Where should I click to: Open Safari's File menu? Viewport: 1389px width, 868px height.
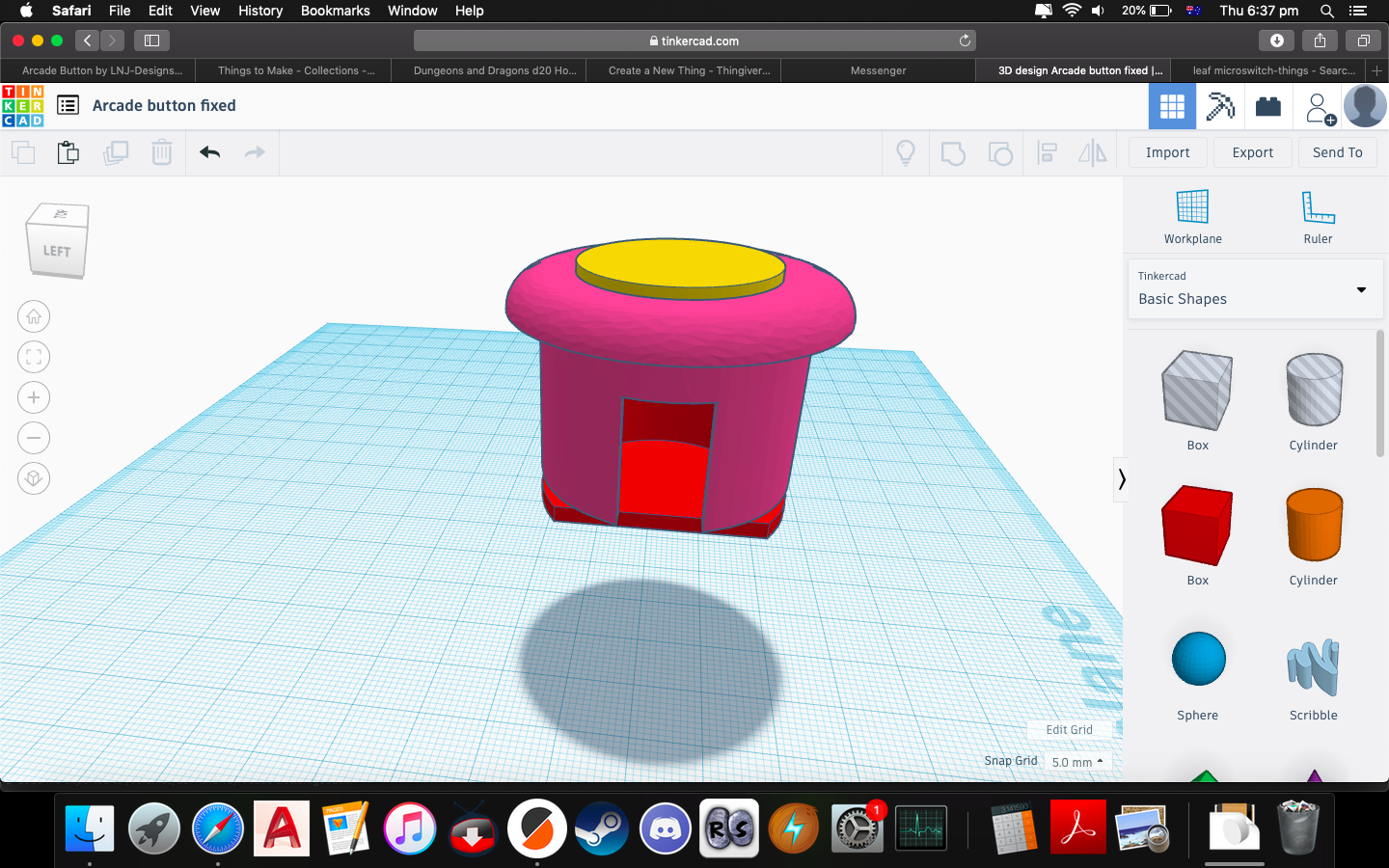[x=120, y=11]
